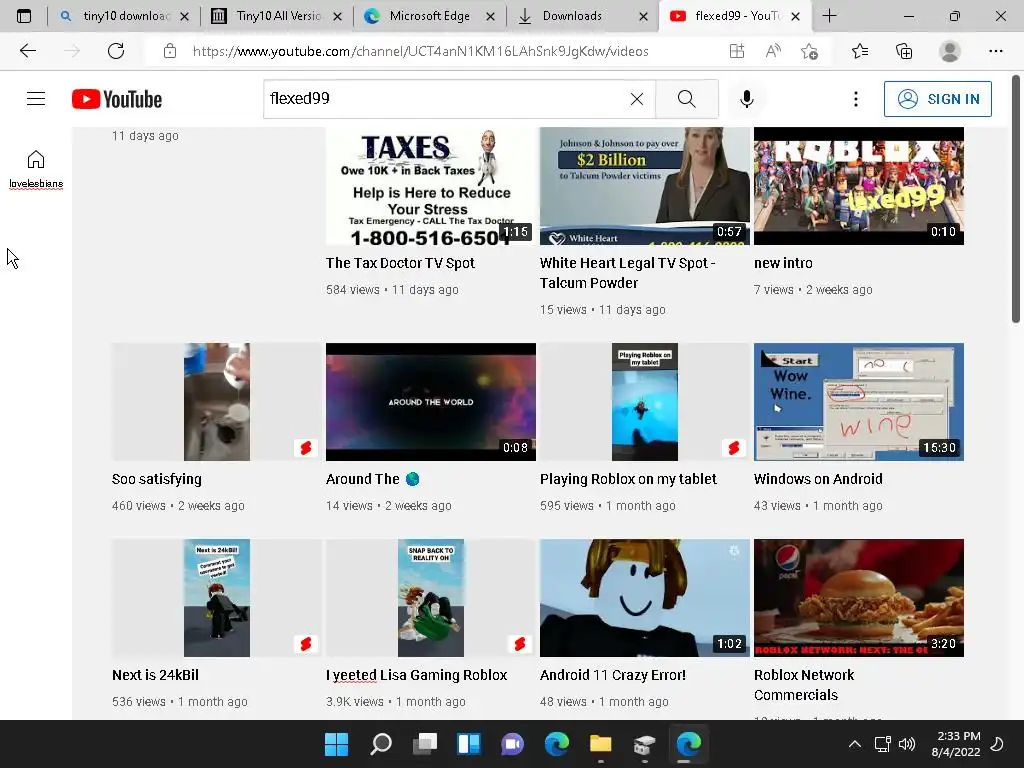Viewport: 1024px width, 768px height.
Task: Open the Roblox Network Commercials thumbnail
Action: click(x=859, y=598)
